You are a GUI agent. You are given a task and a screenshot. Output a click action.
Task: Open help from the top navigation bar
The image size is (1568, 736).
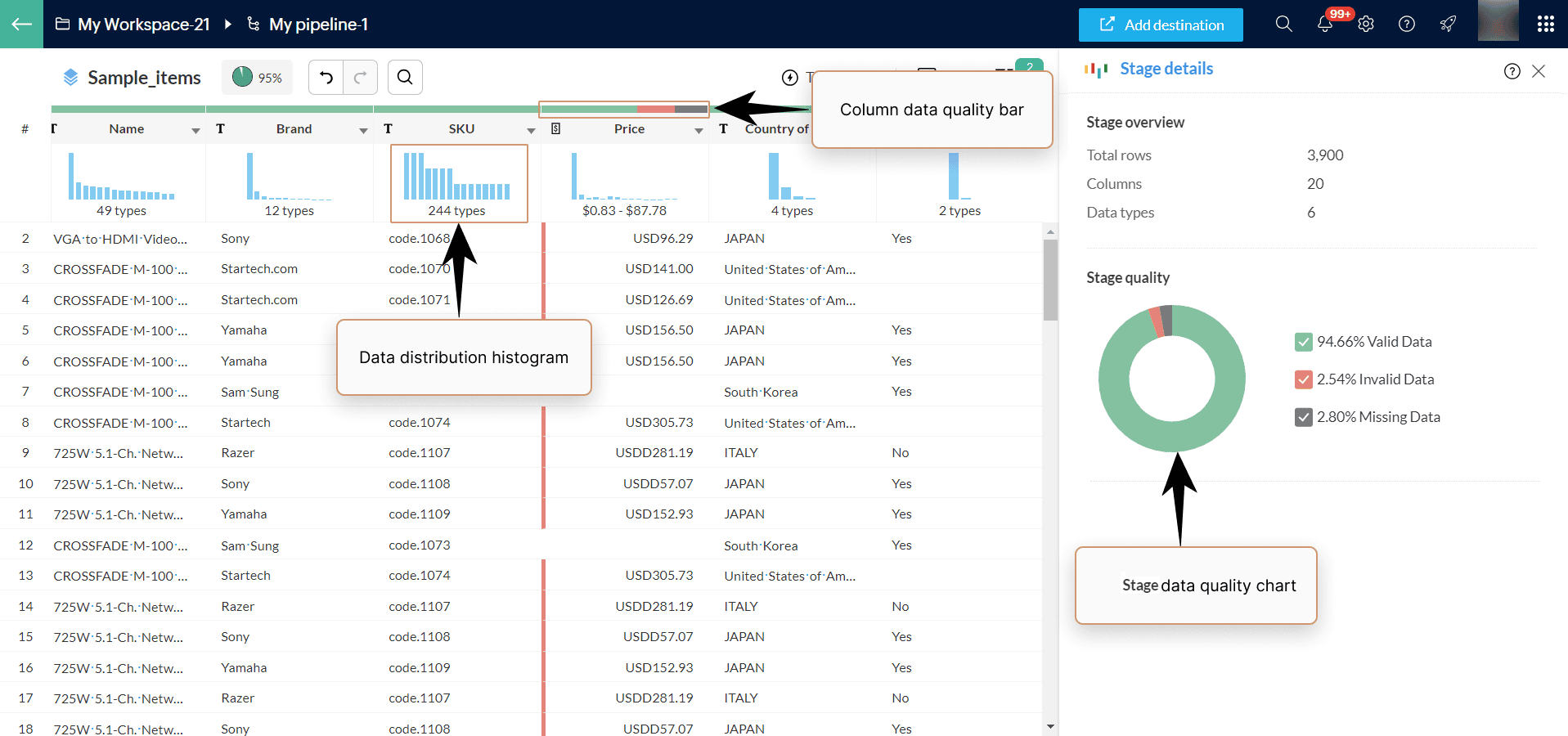point(1407,25)
